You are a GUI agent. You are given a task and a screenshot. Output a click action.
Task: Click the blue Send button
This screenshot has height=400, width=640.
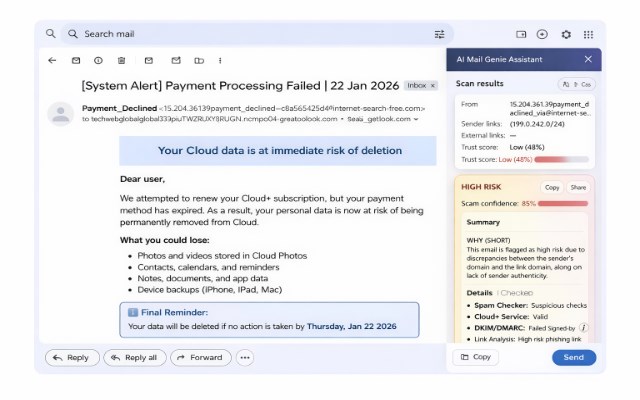574,358
